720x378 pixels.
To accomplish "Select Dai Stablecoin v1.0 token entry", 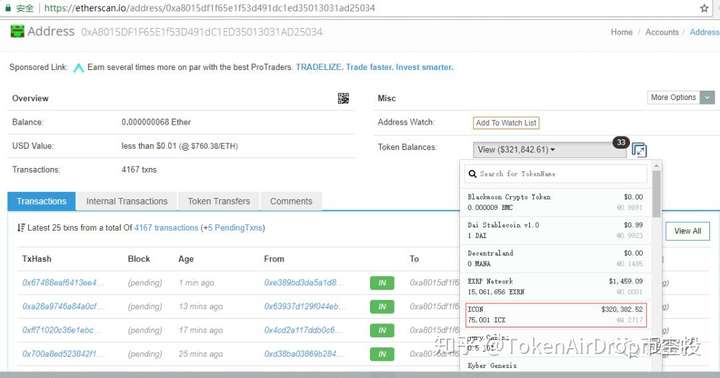I will (x=556, y=230).
